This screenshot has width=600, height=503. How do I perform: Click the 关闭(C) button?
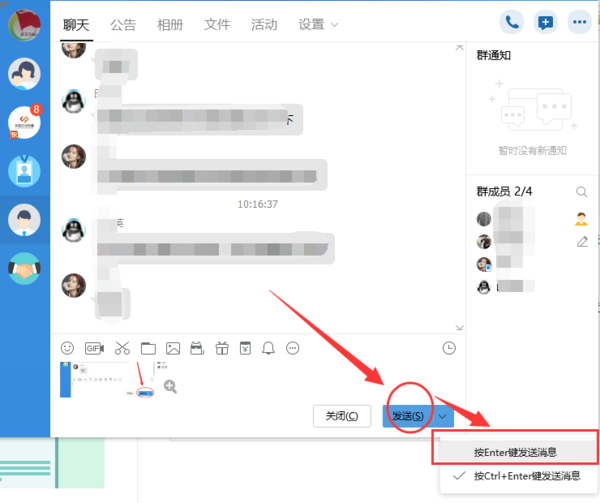click(341, 416)
